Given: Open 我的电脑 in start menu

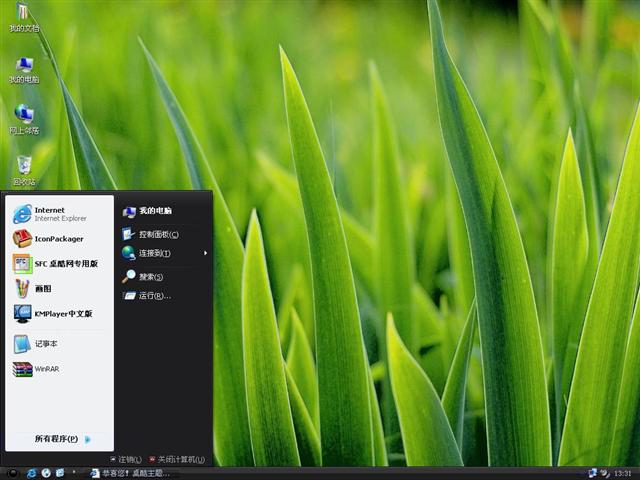Looking at the screenshot, I should (163, 211).
